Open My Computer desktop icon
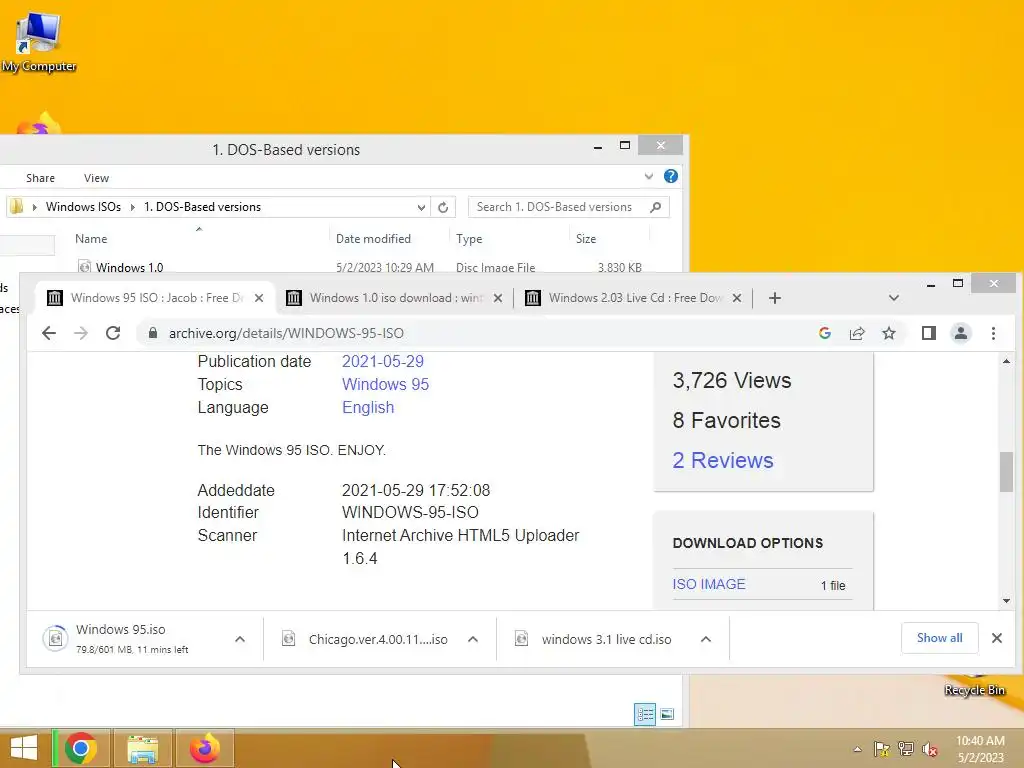The image size is (1024, 768). click(39, 43)
